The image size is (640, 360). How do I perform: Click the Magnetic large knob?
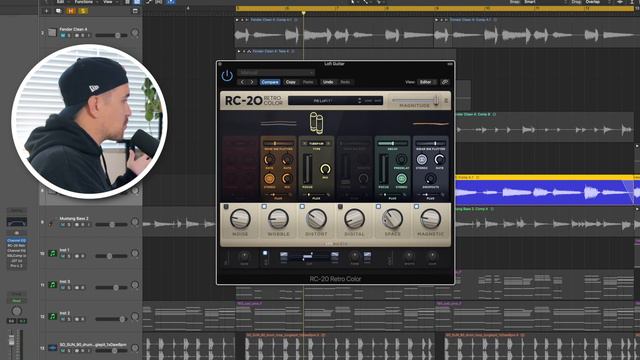coord(430,219)
